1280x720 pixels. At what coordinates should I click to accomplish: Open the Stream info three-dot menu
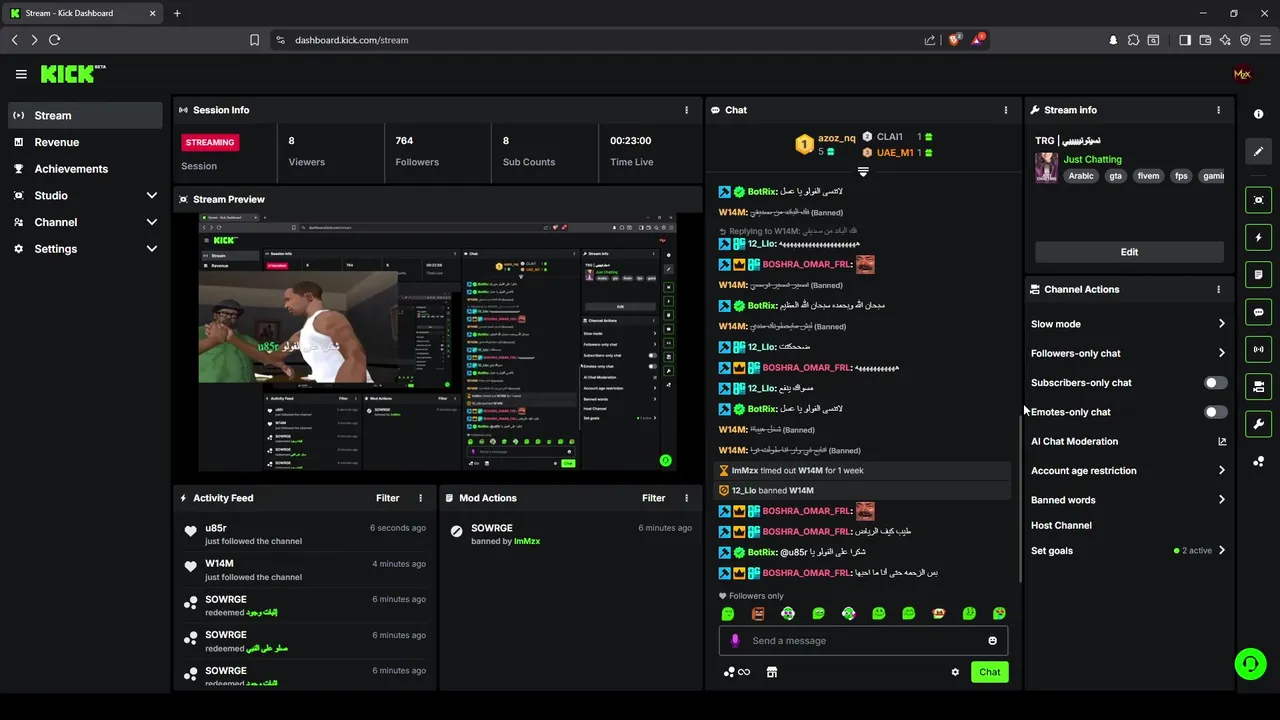click(x=1218, y=110)
